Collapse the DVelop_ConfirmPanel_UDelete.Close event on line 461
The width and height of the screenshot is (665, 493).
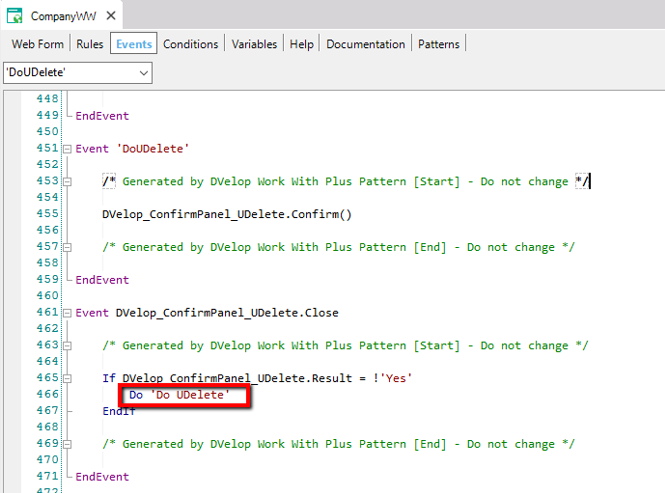tap(67, 313)
